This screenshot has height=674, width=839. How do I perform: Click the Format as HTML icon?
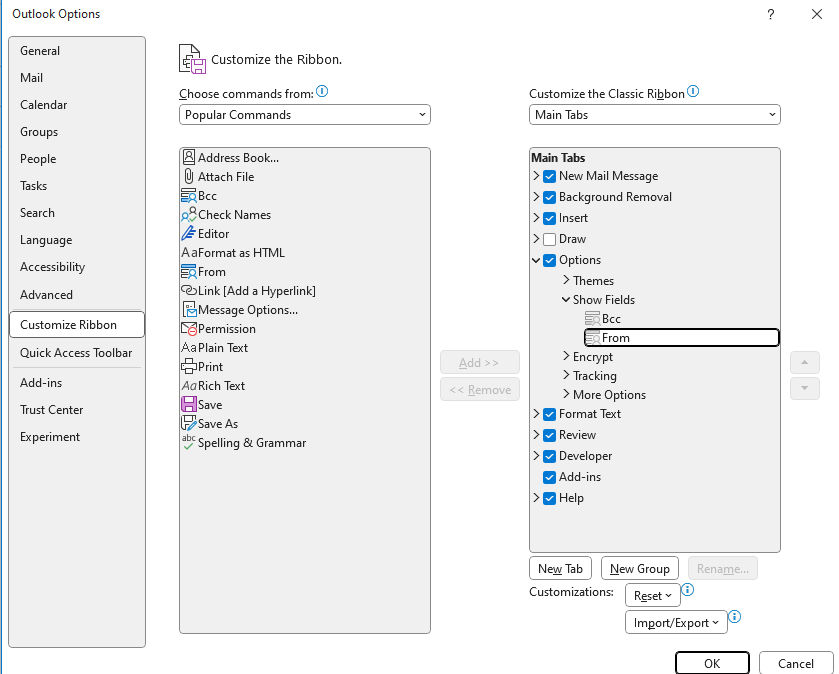[x=189, y=252]
